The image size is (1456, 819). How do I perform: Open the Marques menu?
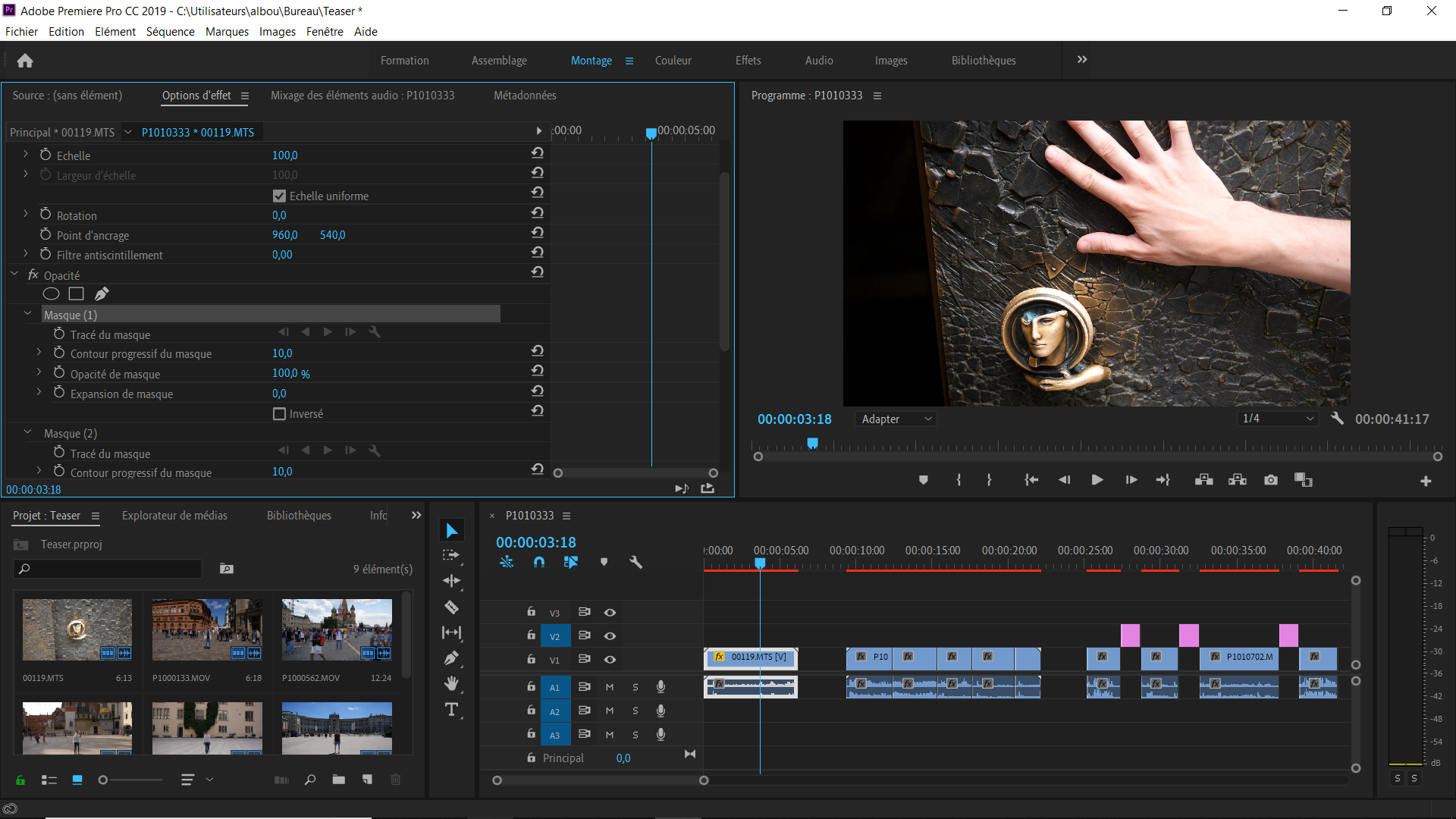(x=227, y=32)
